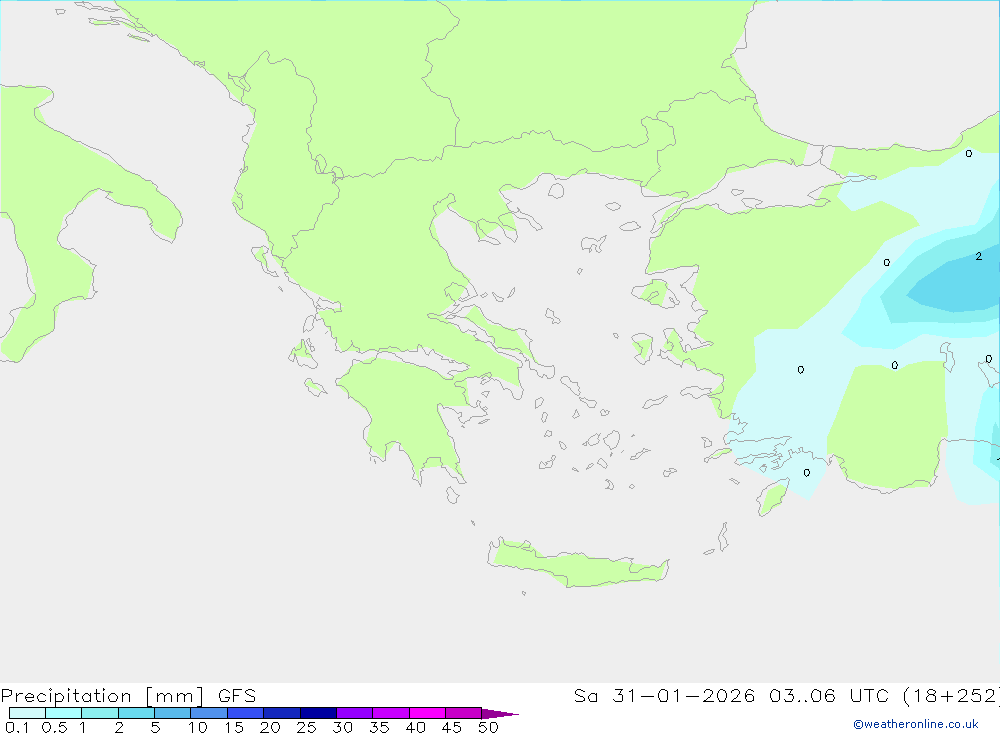This screenshot has height=733, width=1000.
Task: Click the '45' legend scale label
Action: 452,727
